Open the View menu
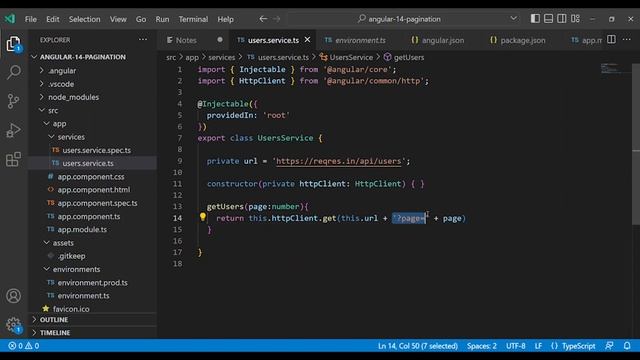640x360 pixels. pos(118,19)
